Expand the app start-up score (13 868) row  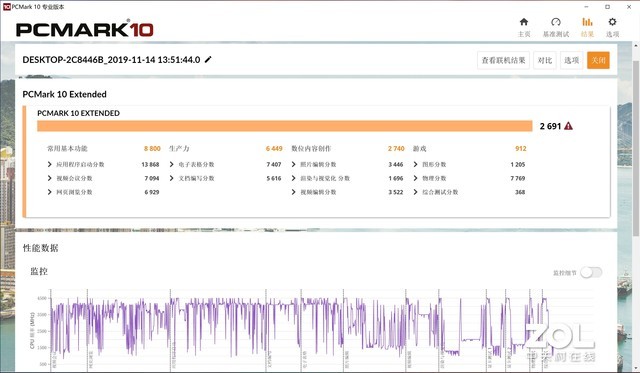click(103, 164)
